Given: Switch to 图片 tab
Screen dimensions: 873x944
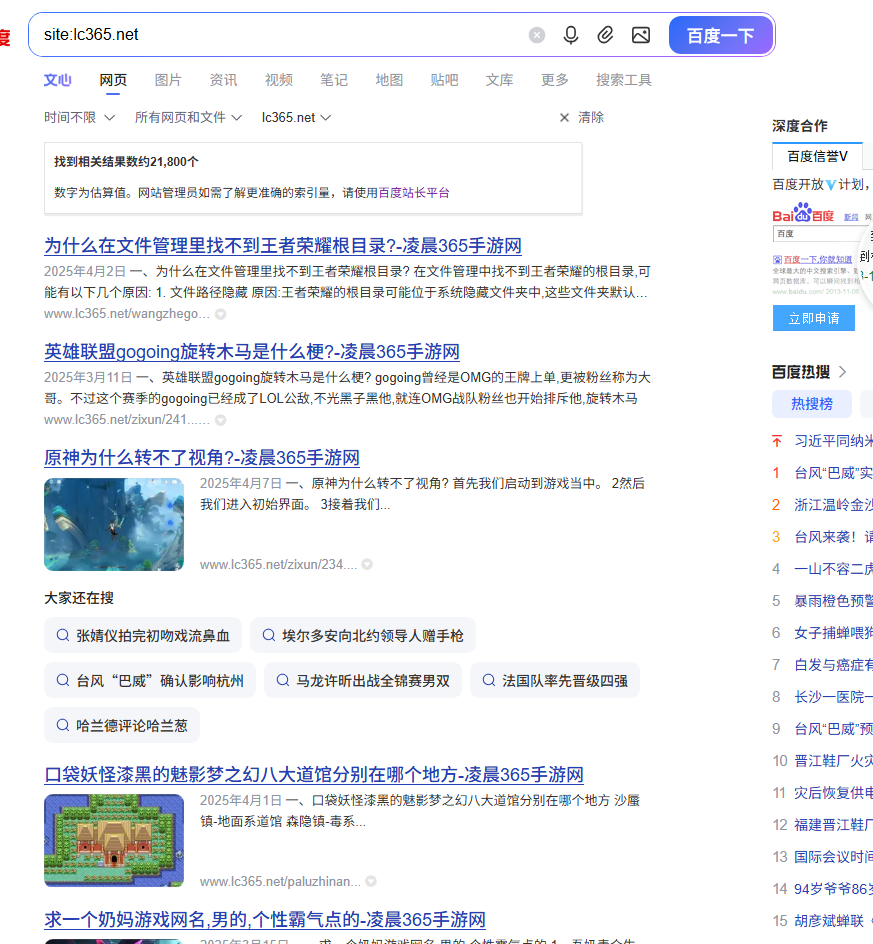Looking at the screenshot, I should pyautogui.click(x=168, y=80).
